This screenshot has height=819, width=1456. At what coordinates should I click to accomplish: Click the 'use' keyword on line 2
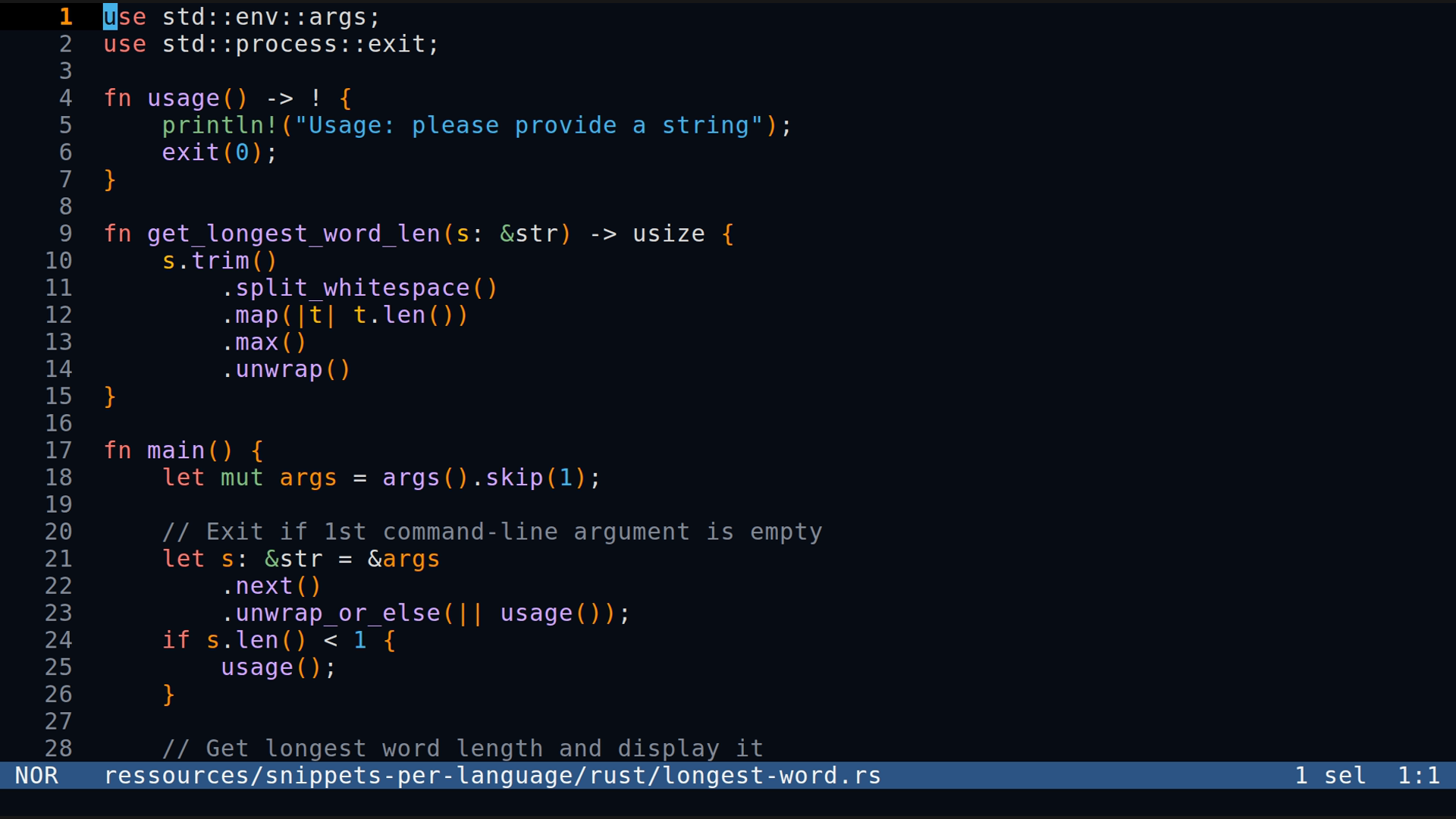tap(124, 44)
